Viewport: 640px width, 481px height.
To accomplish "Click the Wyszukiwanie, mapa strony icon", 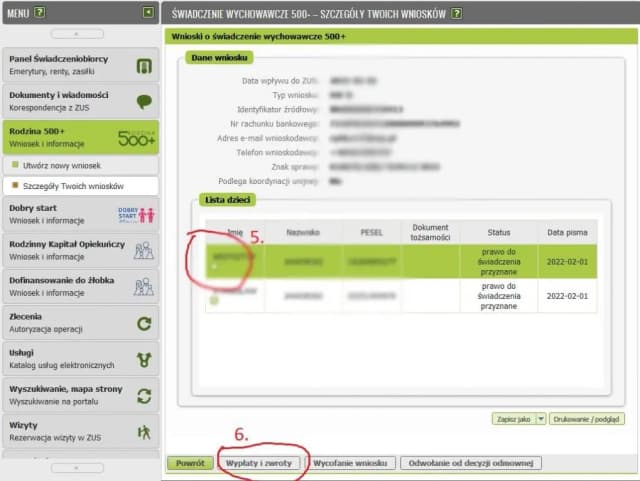I will coord(144,395).
